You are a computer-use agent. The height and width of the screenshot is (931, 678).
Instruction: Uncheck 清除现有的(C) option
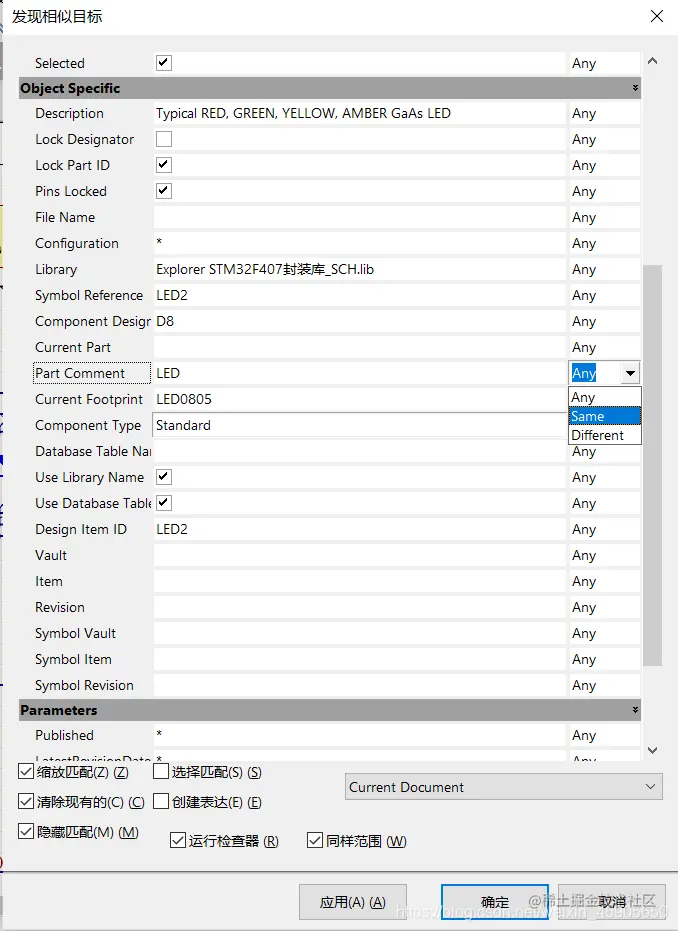tap(26, 802)
